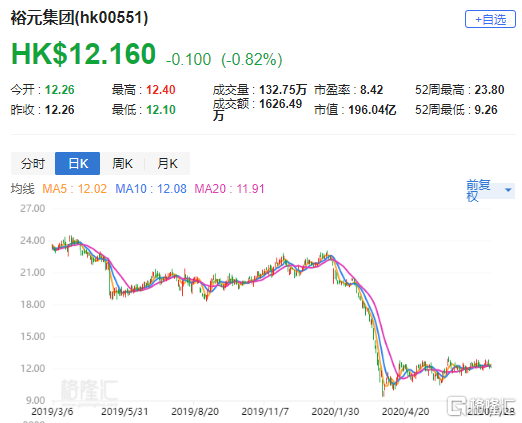Click the MA10 : 12.08 indicator label
Screen dimensions: 522x423
(151, 189)
